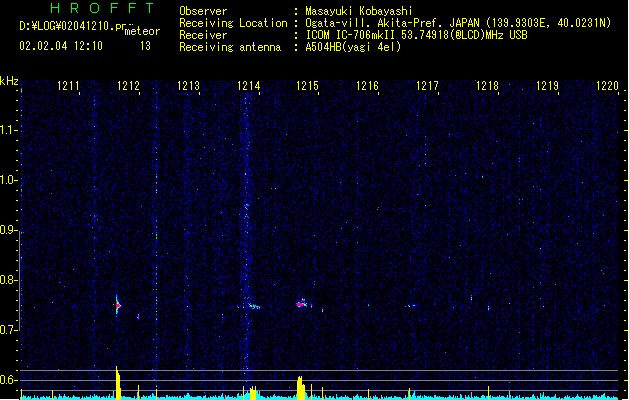Click the date stamp 02.02.04 12:10
The width and height of the screenshot is (629, 400).
coord(61,46)
